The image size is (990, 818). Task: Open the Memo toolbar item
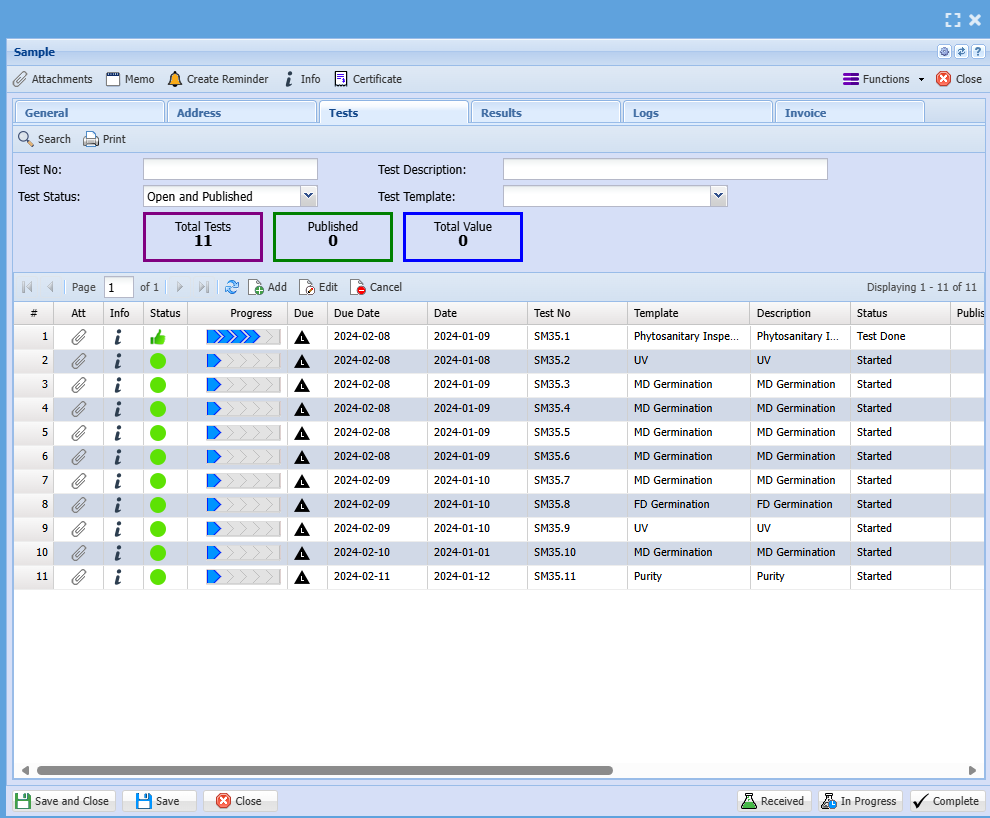(130, 79)
